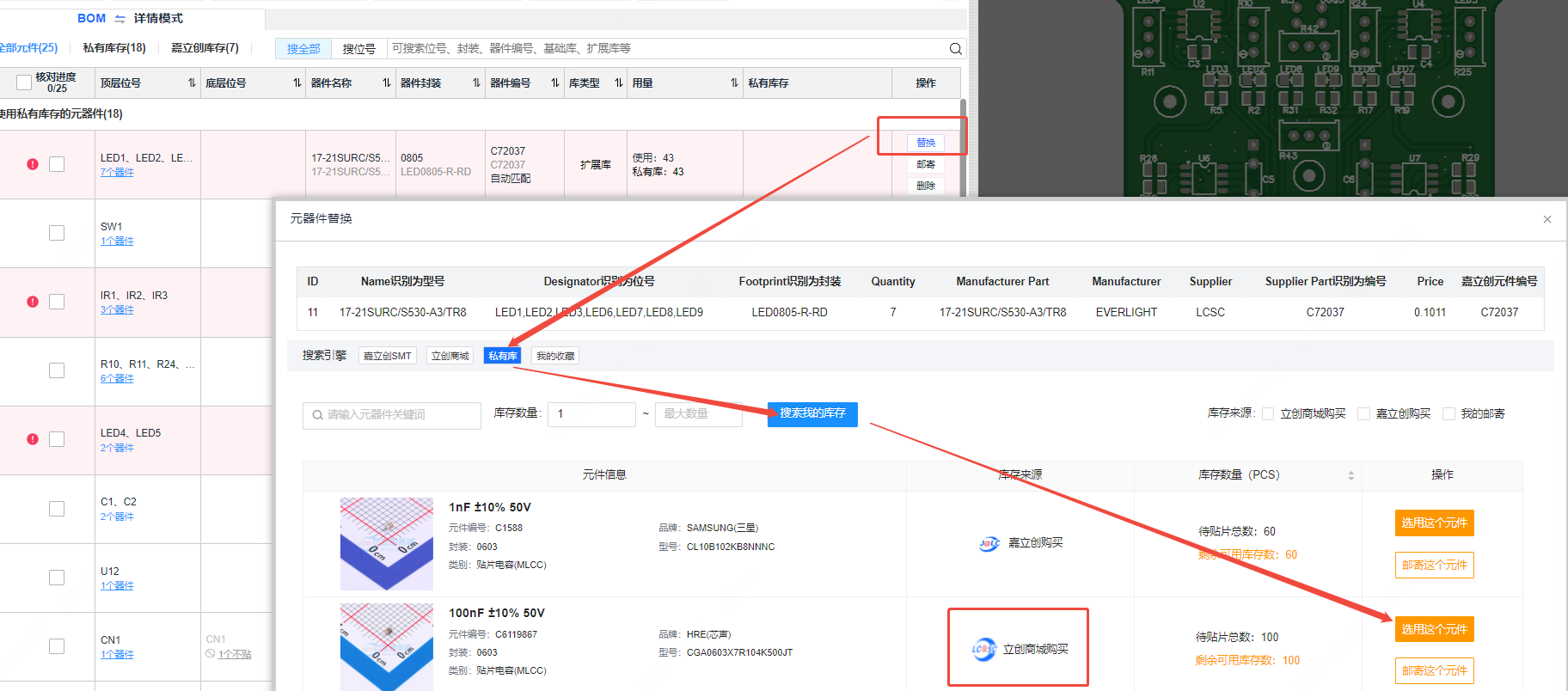The image size is (1568, 691).
Task: Click red warning icon on LED1 row
Action: click(33, 164)
